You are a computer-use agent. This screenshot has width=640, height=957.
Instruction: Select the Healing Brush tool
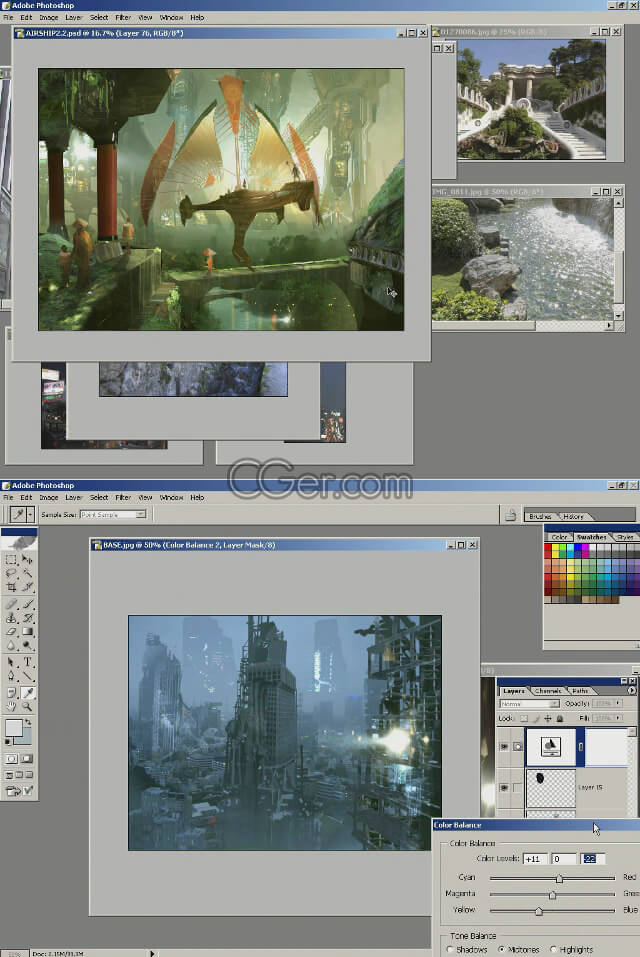(x=11, y=604)
